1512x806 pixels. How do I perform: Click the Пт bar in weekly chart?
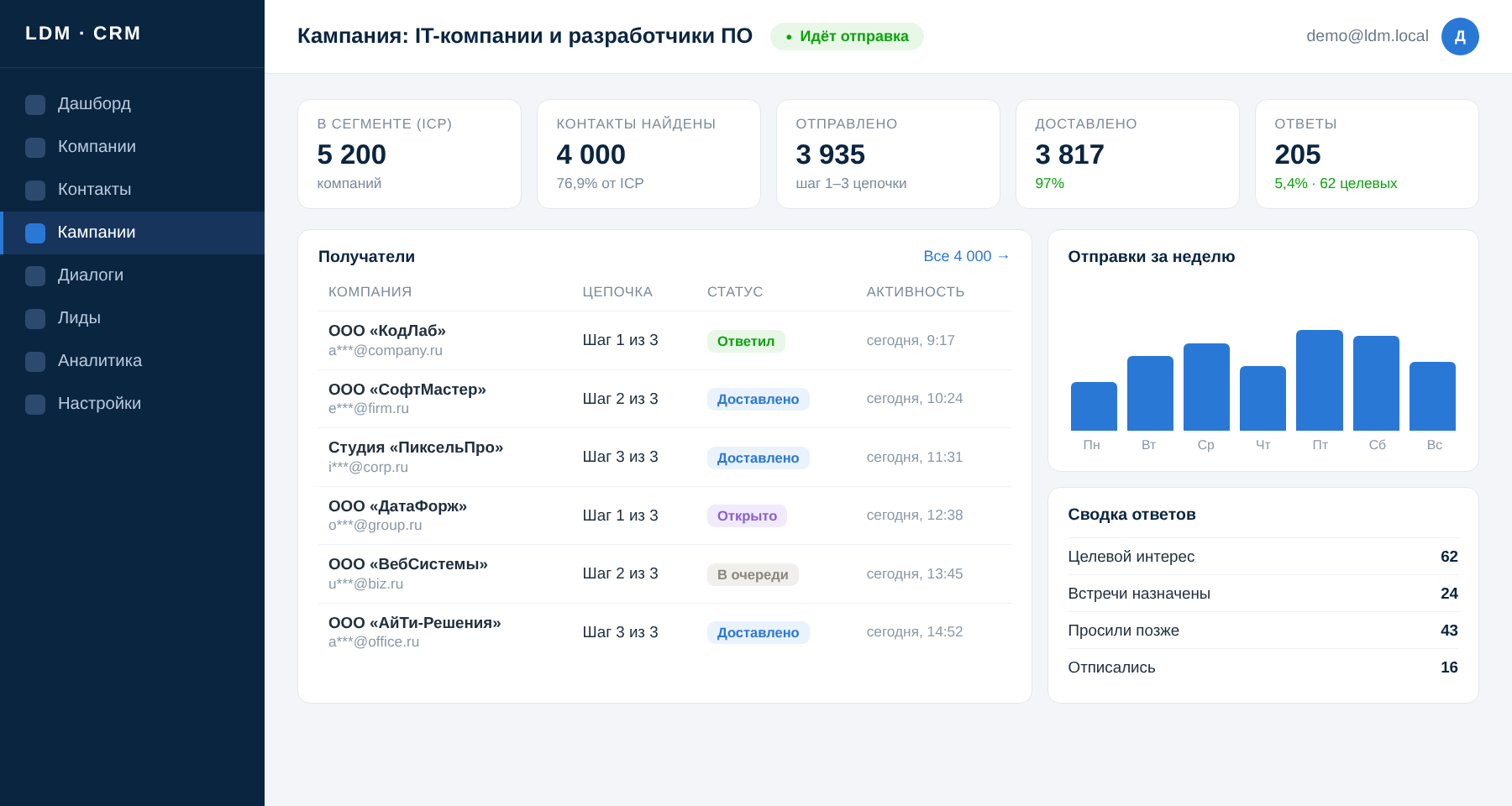tap(1320, 380)
